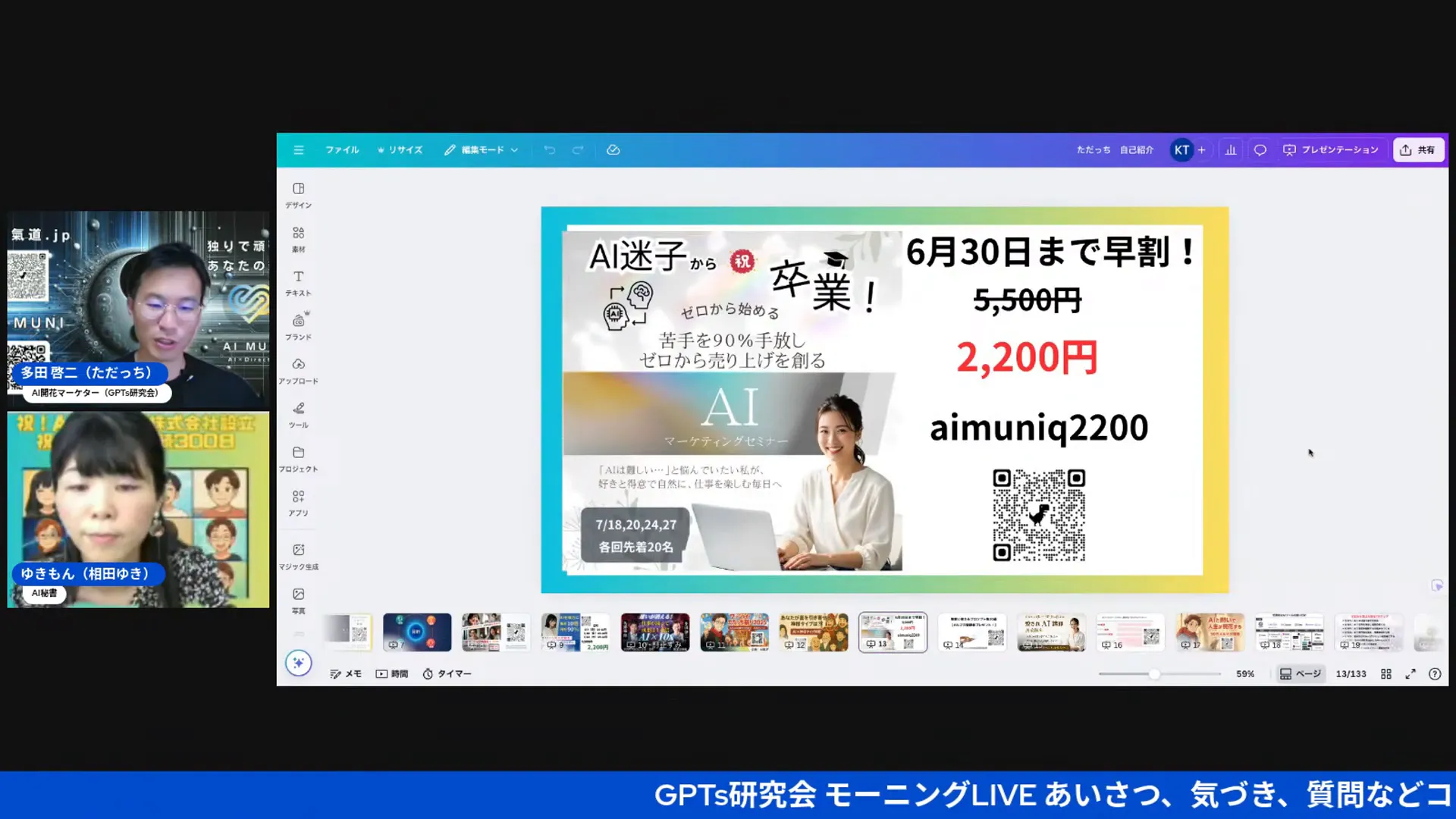Open the メモ notes panel
This screenshot has width=1456, height=819.
coord(346,673)
